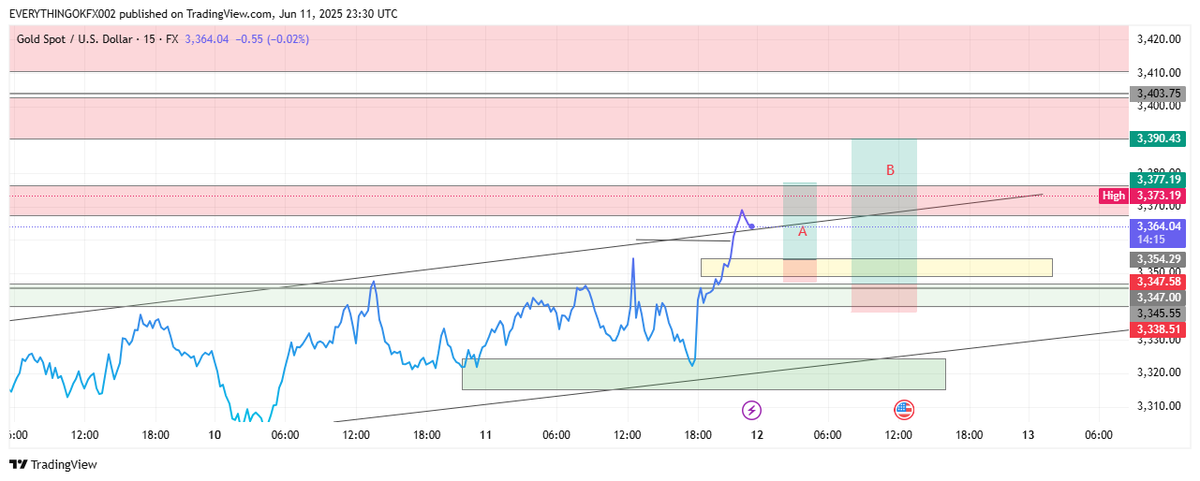1200x481 pixels.
Task: Select the red letter B label
Action: pos(890,170)
